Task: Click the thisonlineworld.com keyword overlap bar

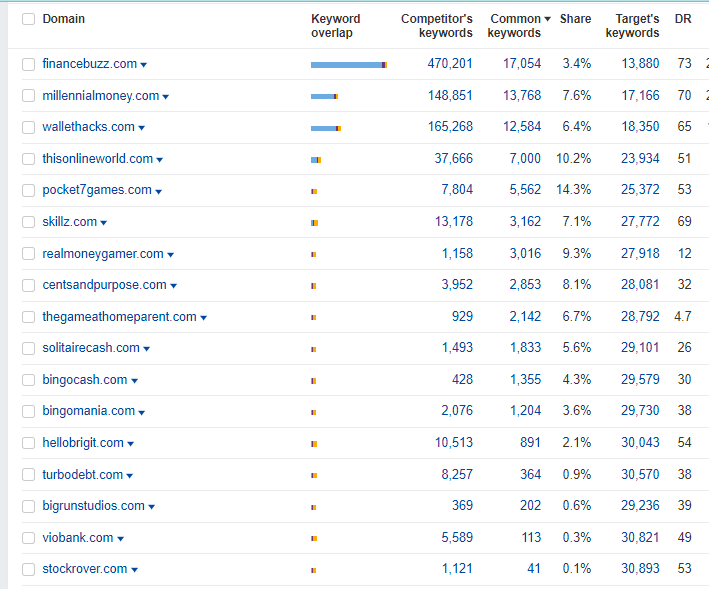Action: click(x=316, y=160)
